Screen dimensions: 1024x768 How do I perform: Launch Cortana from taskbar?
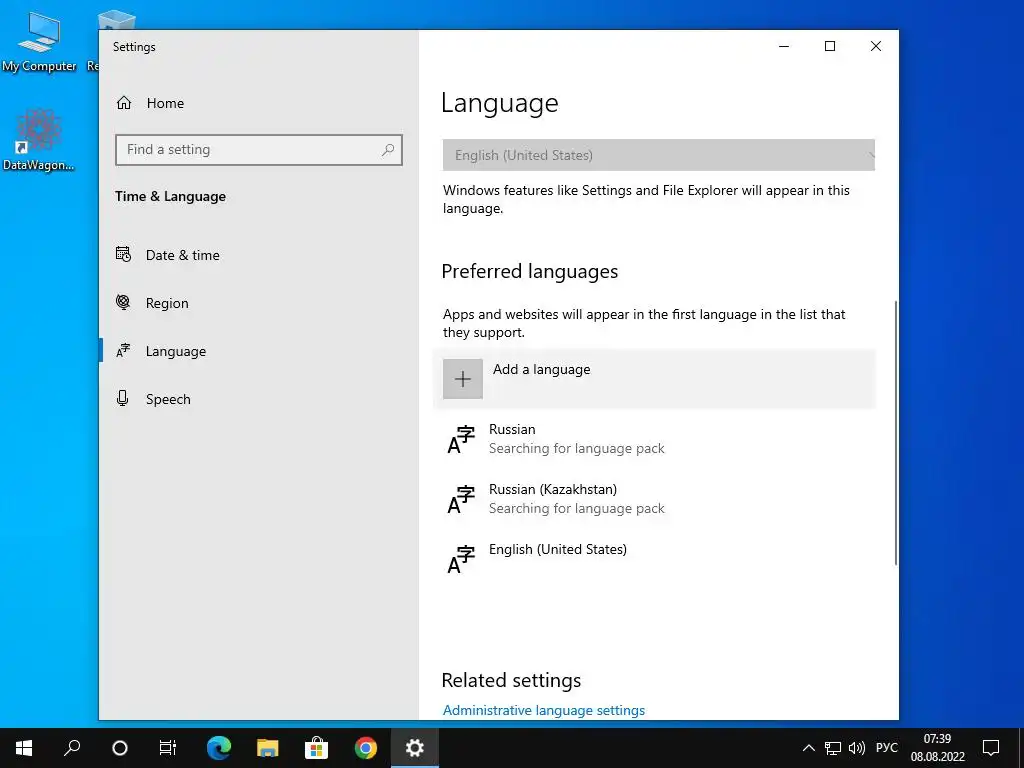pyautogui.click(x=120, y=748)
